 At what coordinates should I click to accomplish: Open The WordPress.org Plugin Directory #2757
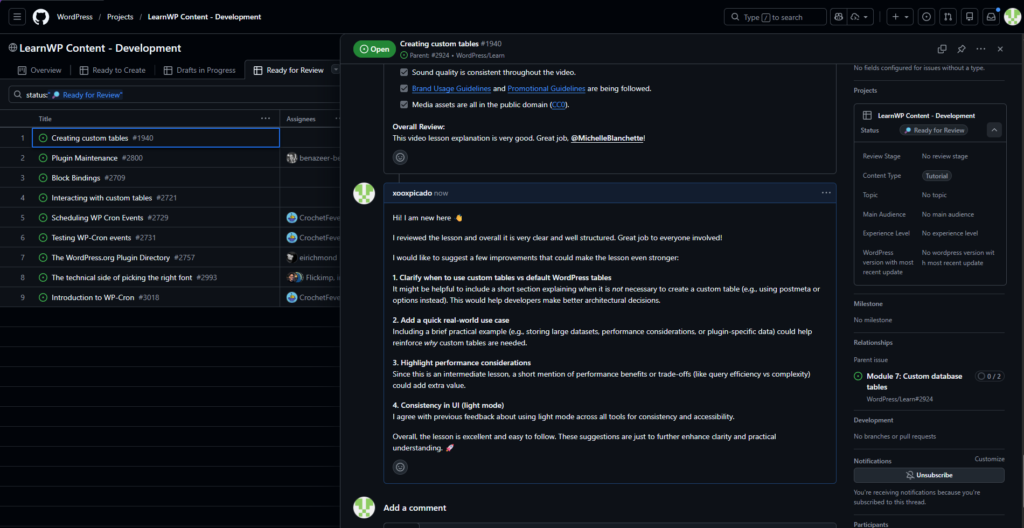coord(123,257)
